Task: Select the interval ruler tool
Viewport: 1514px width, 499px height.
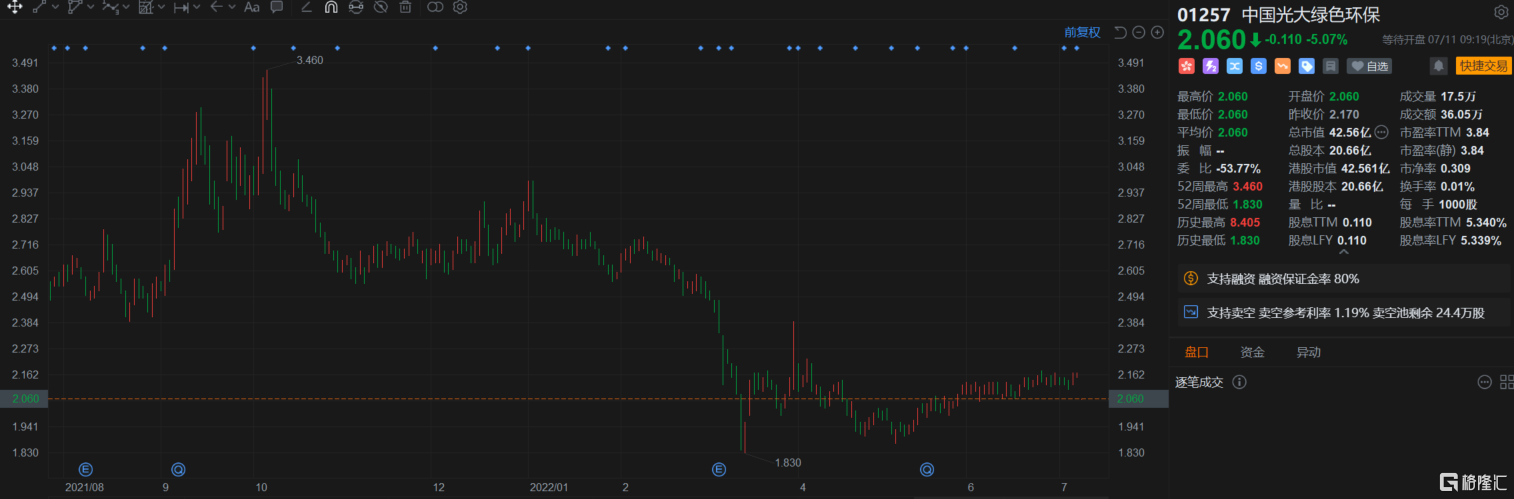Action: pyautogui.click(x=181, y=7)
